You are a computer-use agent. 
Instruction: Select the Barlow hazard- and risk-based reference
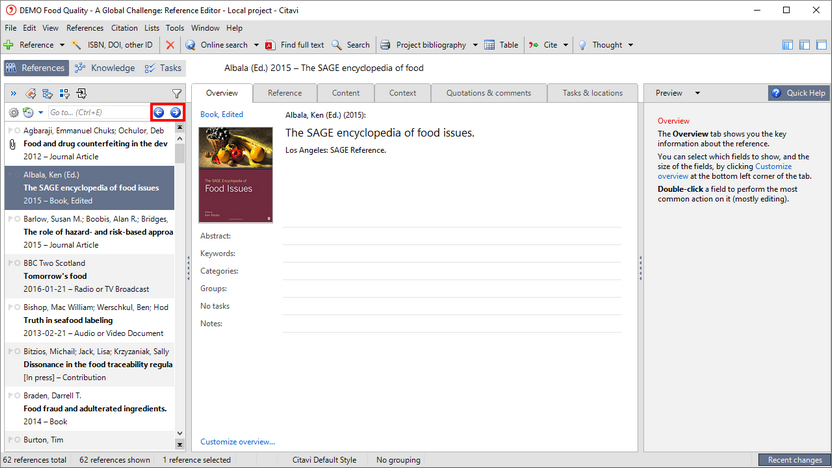coord(90,232)
